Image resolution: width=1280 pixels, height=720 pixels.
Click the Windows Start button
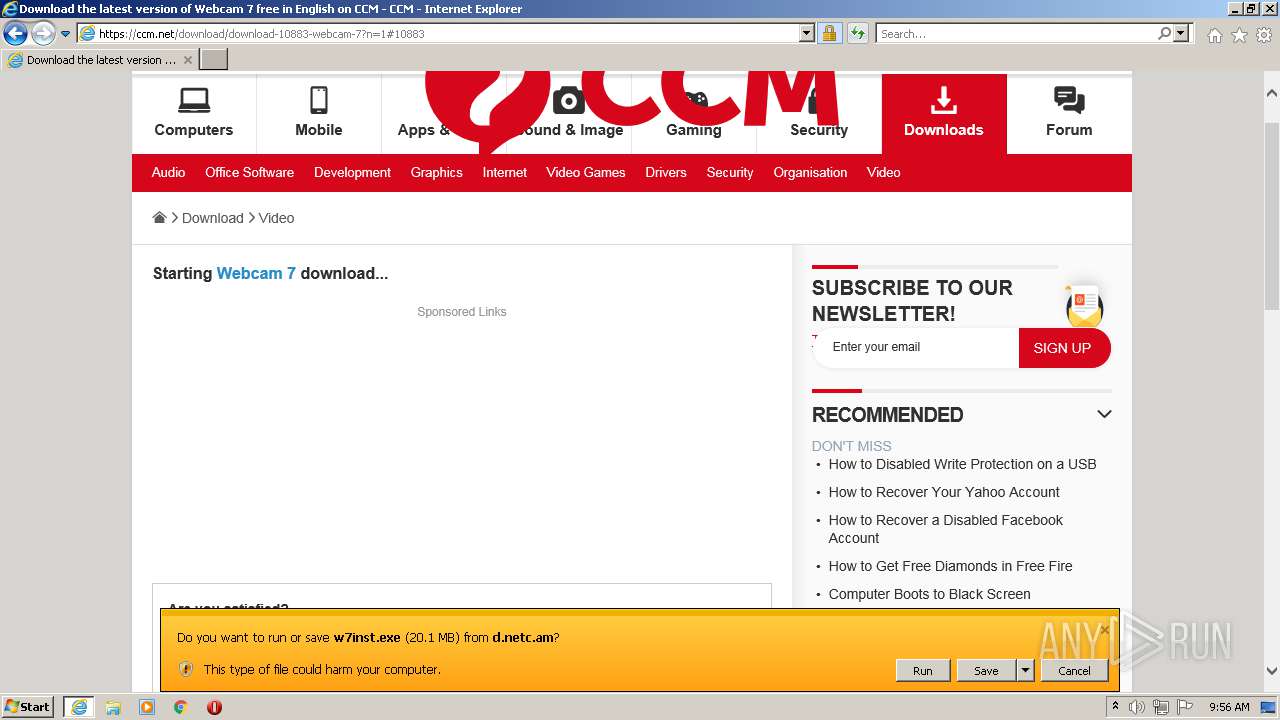point(28,706)
